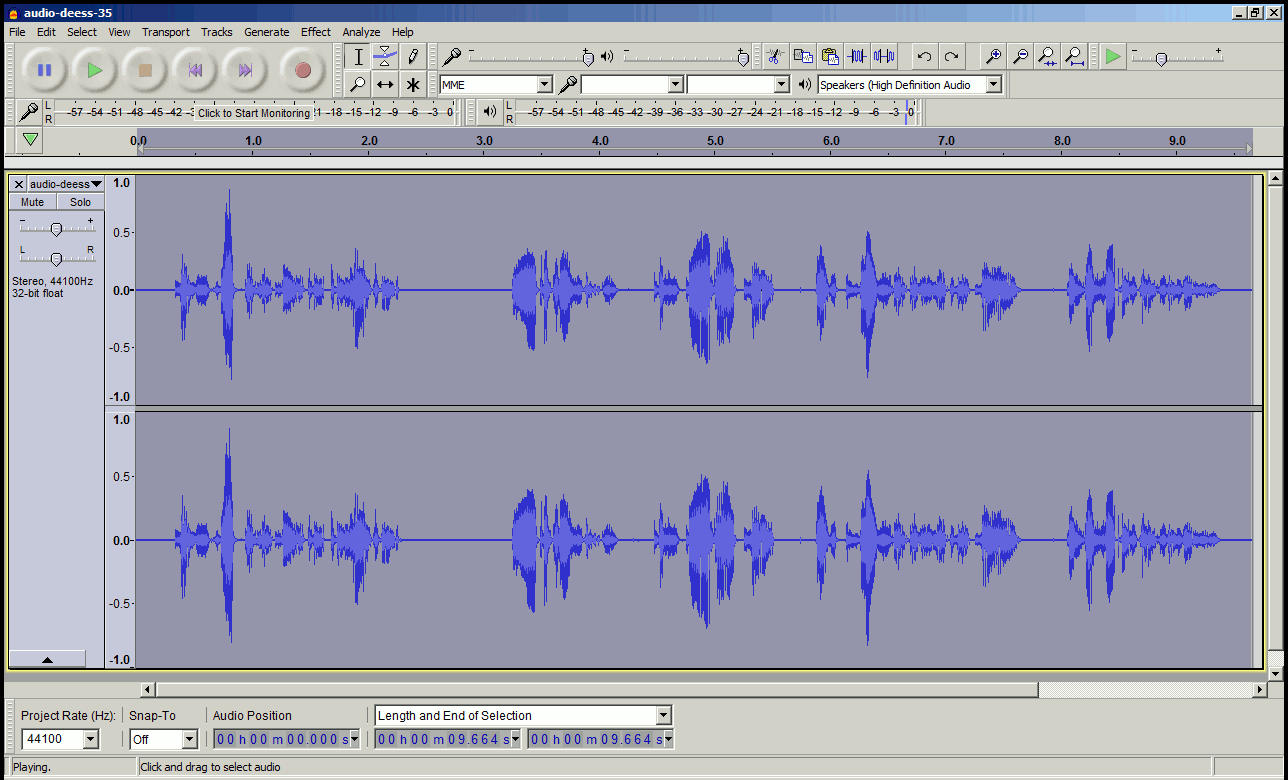Open the Analyze menu

point(361,32)
